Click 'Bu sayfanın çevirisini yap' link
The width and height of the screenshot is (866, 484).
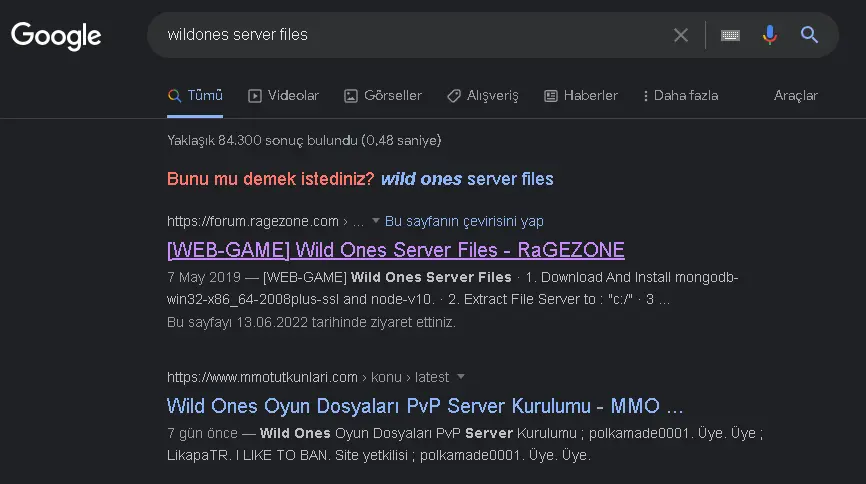click(x=464, y=222)
